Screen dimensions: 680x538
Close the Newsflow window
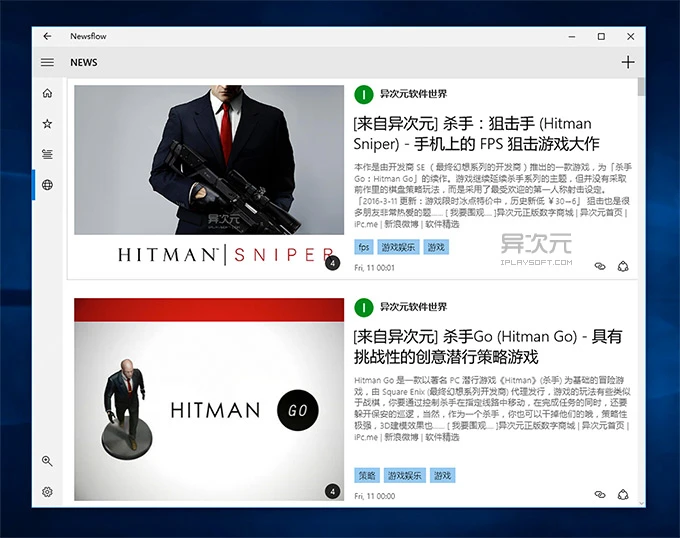[631, 36]
